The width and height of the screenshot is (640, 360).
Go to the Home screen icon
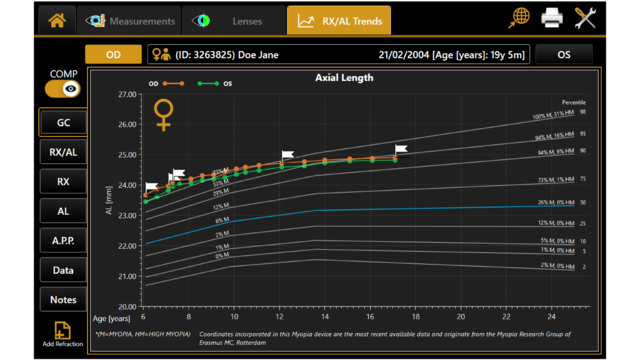point(57,20)
